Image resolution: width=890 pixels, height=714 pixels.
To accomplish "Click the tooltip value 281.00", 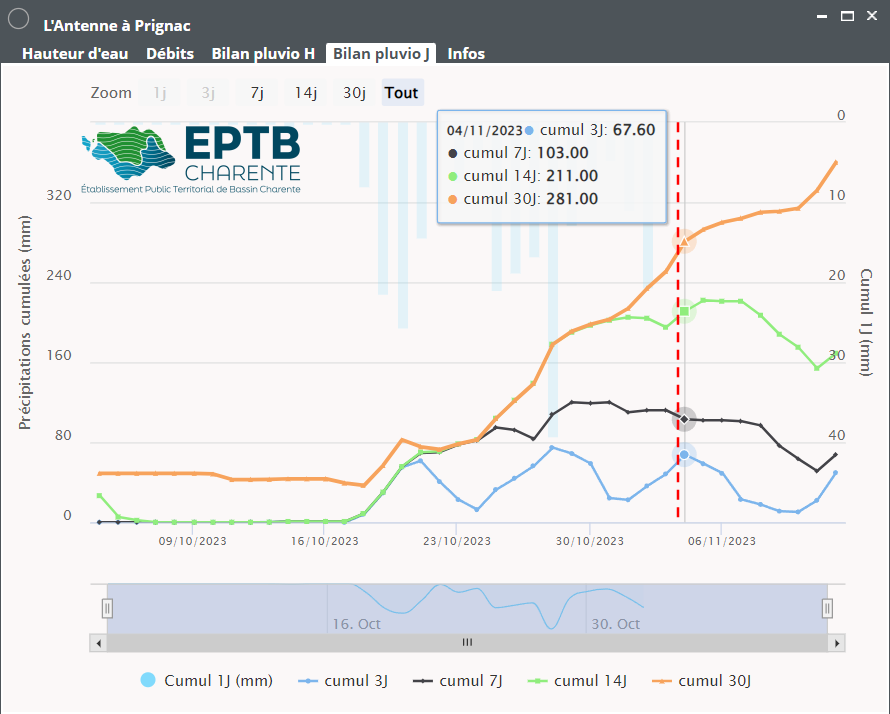I will (x=572, y=199).
